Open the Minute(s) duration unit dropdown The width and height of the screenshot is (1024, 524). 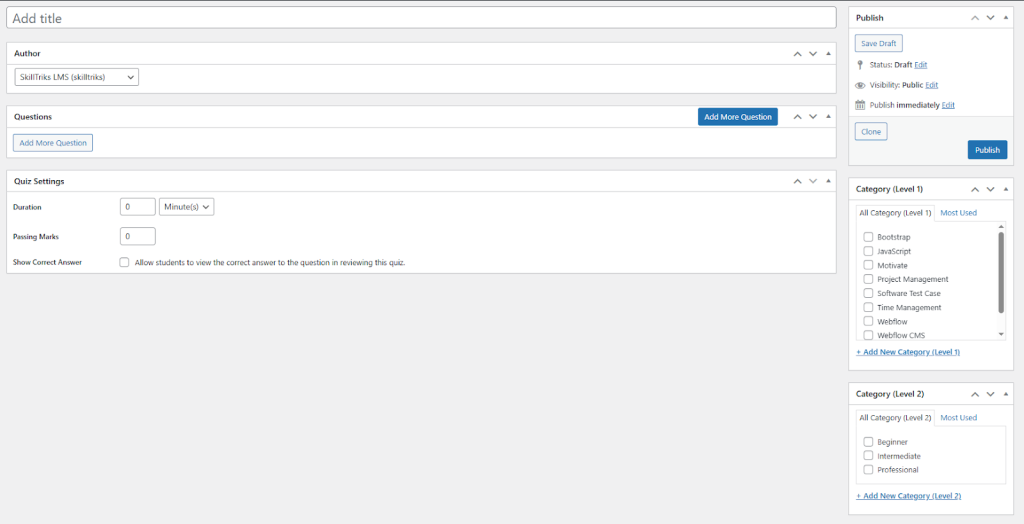point(187,207)
